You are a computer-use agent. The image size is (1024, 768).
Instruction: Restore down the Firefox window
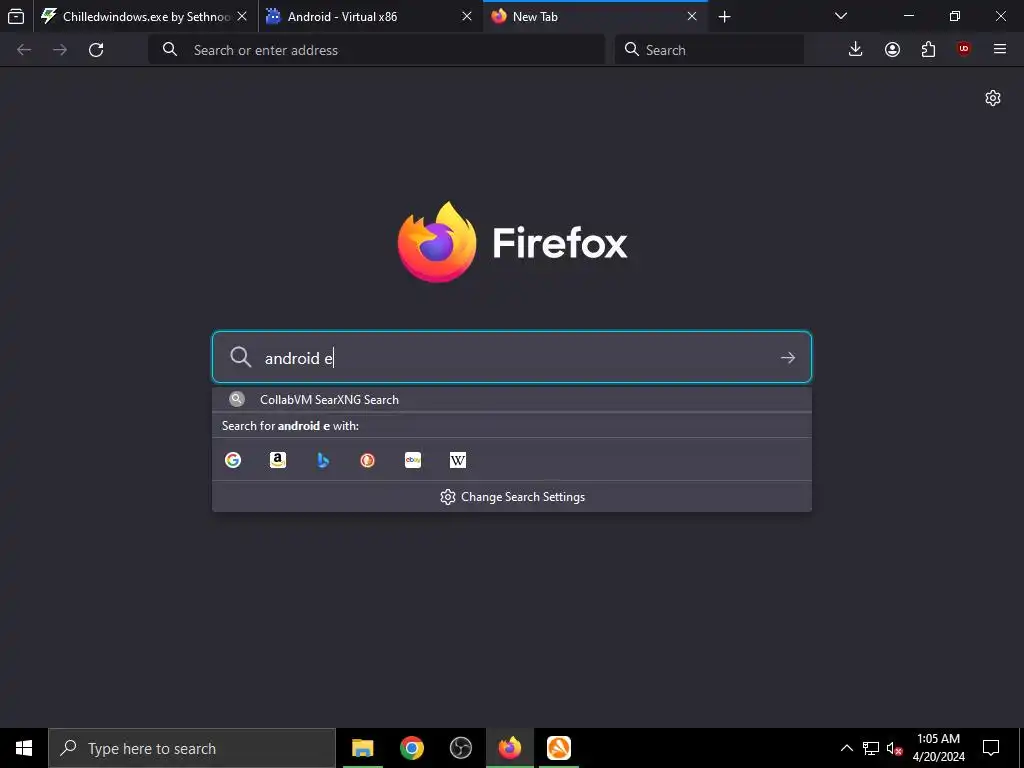pyautogui.click(x=955, y=16)
